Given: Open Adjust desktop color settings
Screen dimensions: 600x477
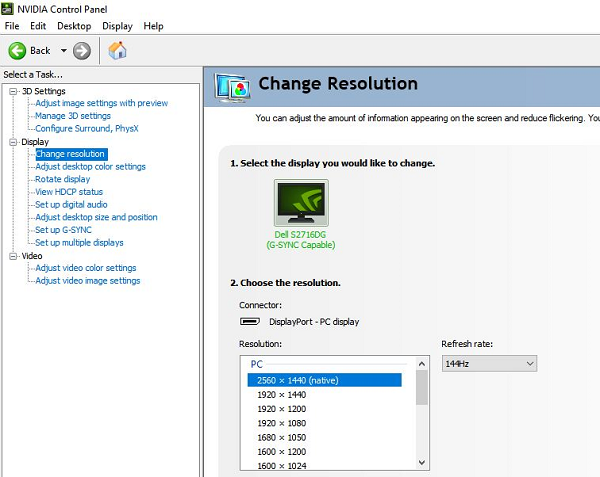Looking at the screenshot, I should click(x=90, y=166).
